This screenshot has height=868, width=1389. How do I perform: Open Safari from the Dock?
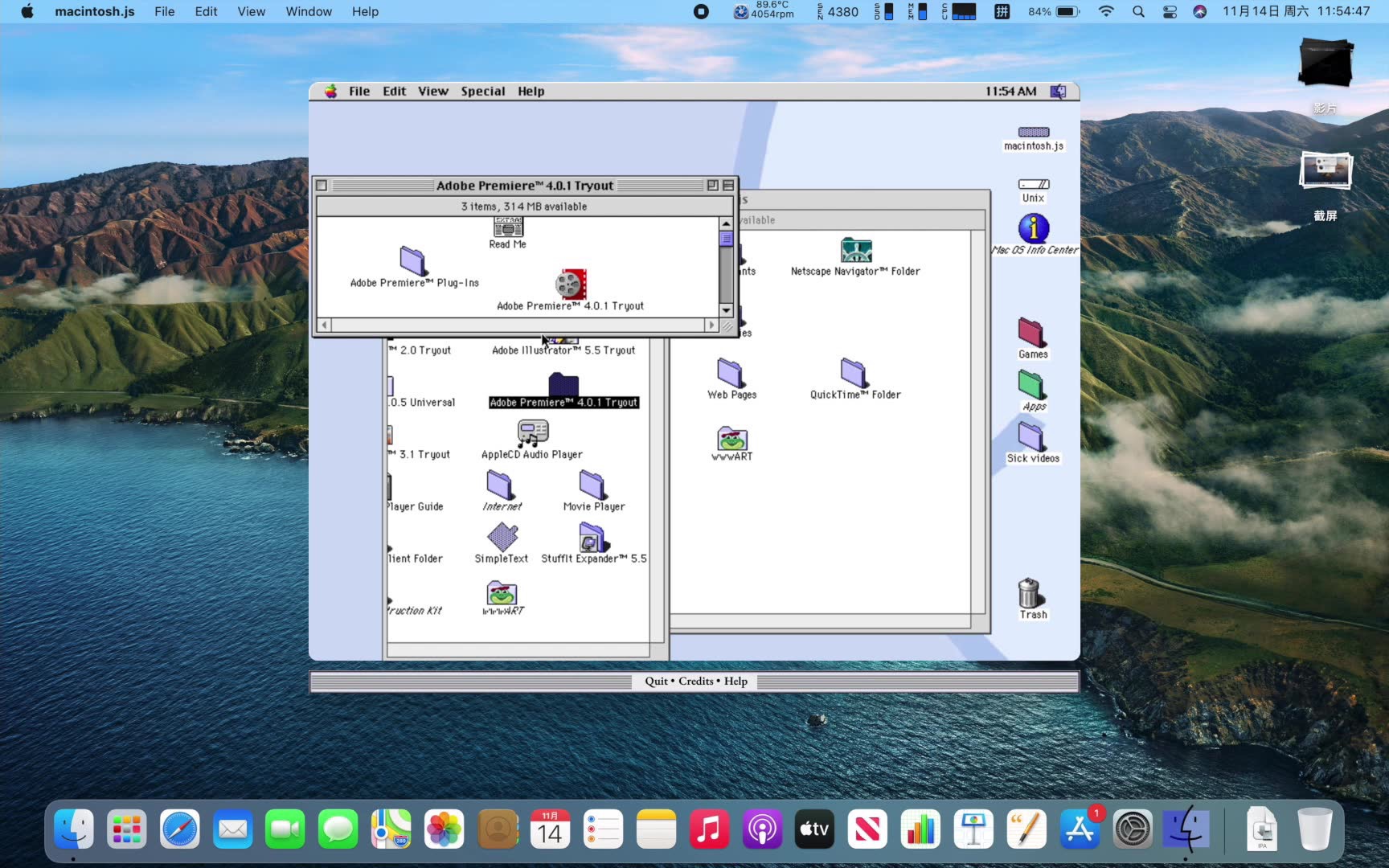click(180, 829)
